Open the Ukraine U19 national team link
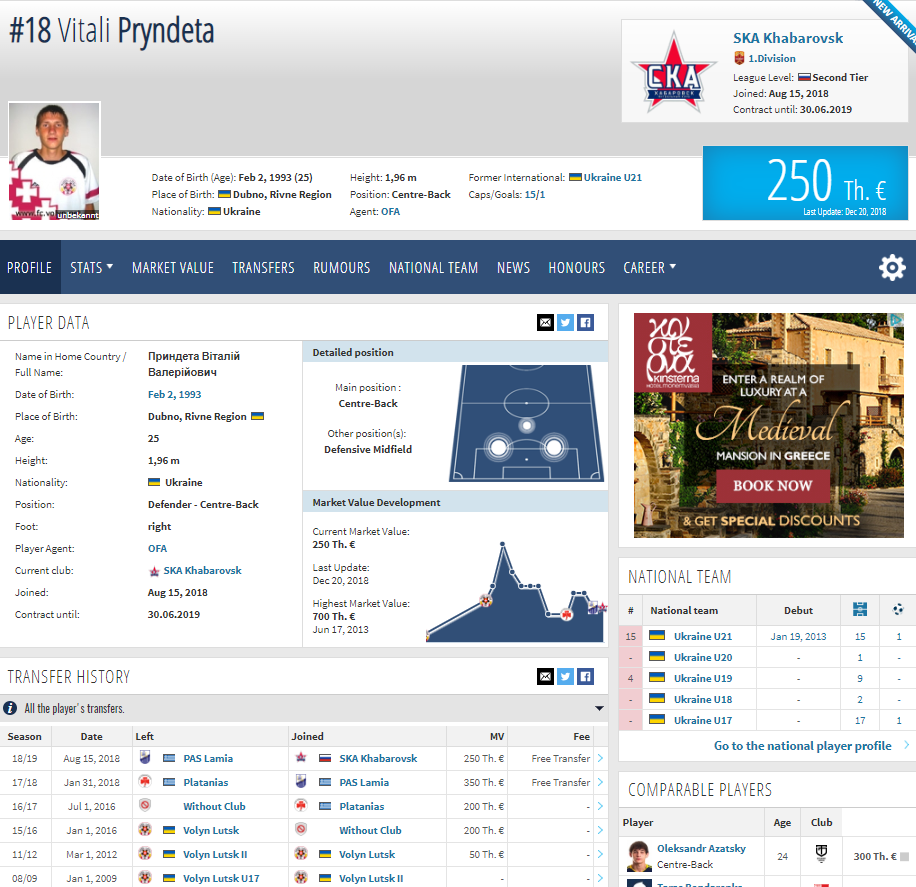This screenshot has width=916, height=887. (703, 678)
